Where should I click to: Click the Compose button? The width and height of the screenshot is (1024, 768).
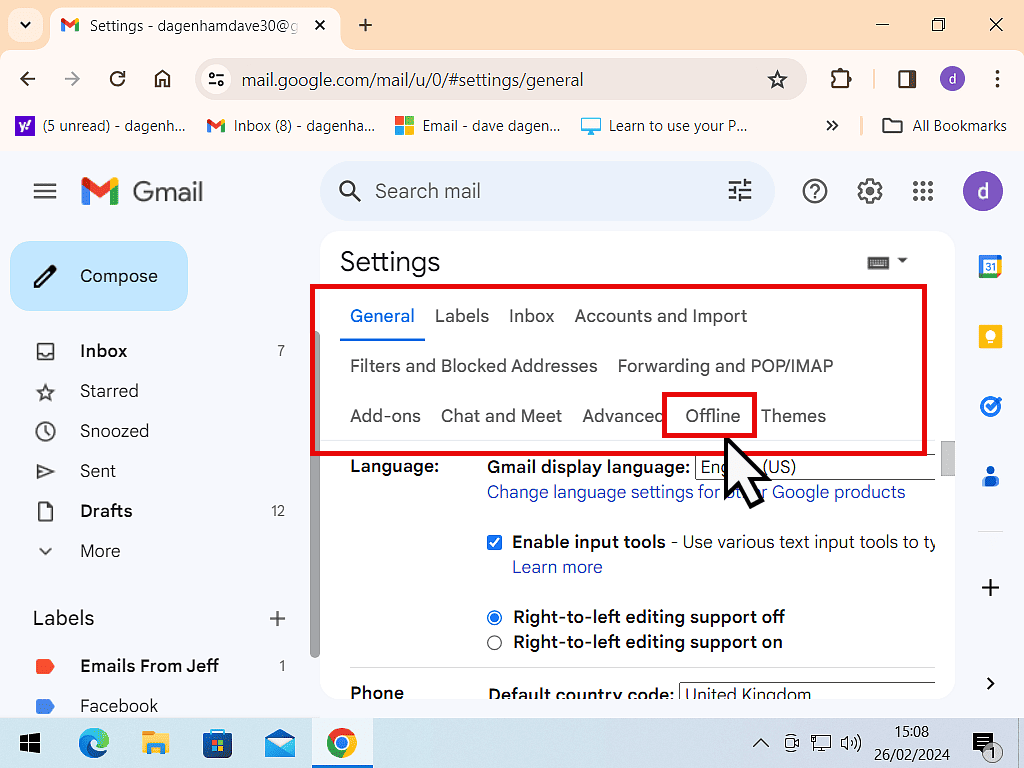(x=99, y=276)
